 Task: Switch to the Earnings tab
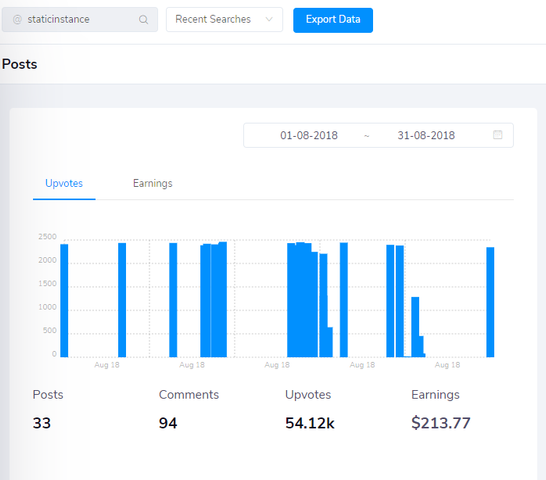[x=153, y=183]
